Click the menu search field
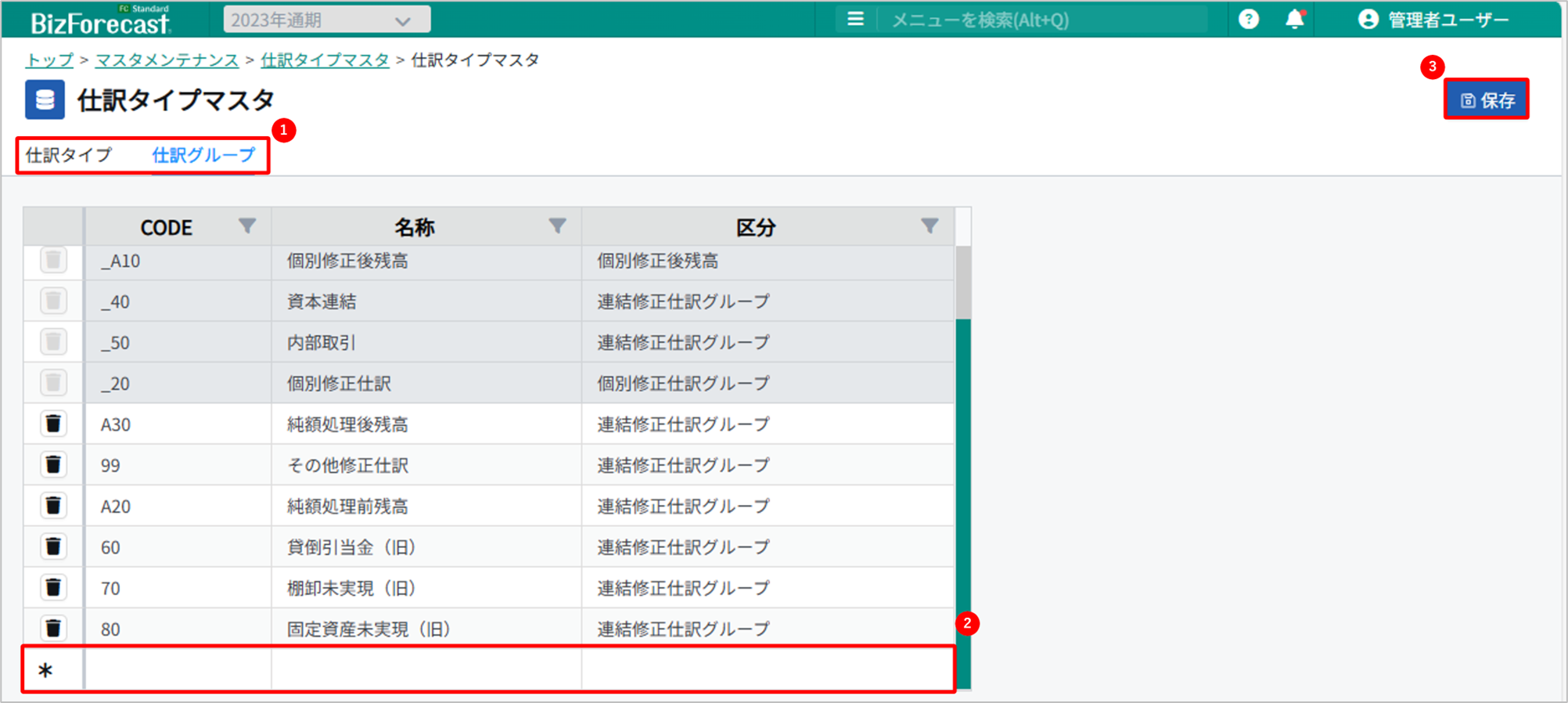The image size is (1568, 703). coord(1041,20)
